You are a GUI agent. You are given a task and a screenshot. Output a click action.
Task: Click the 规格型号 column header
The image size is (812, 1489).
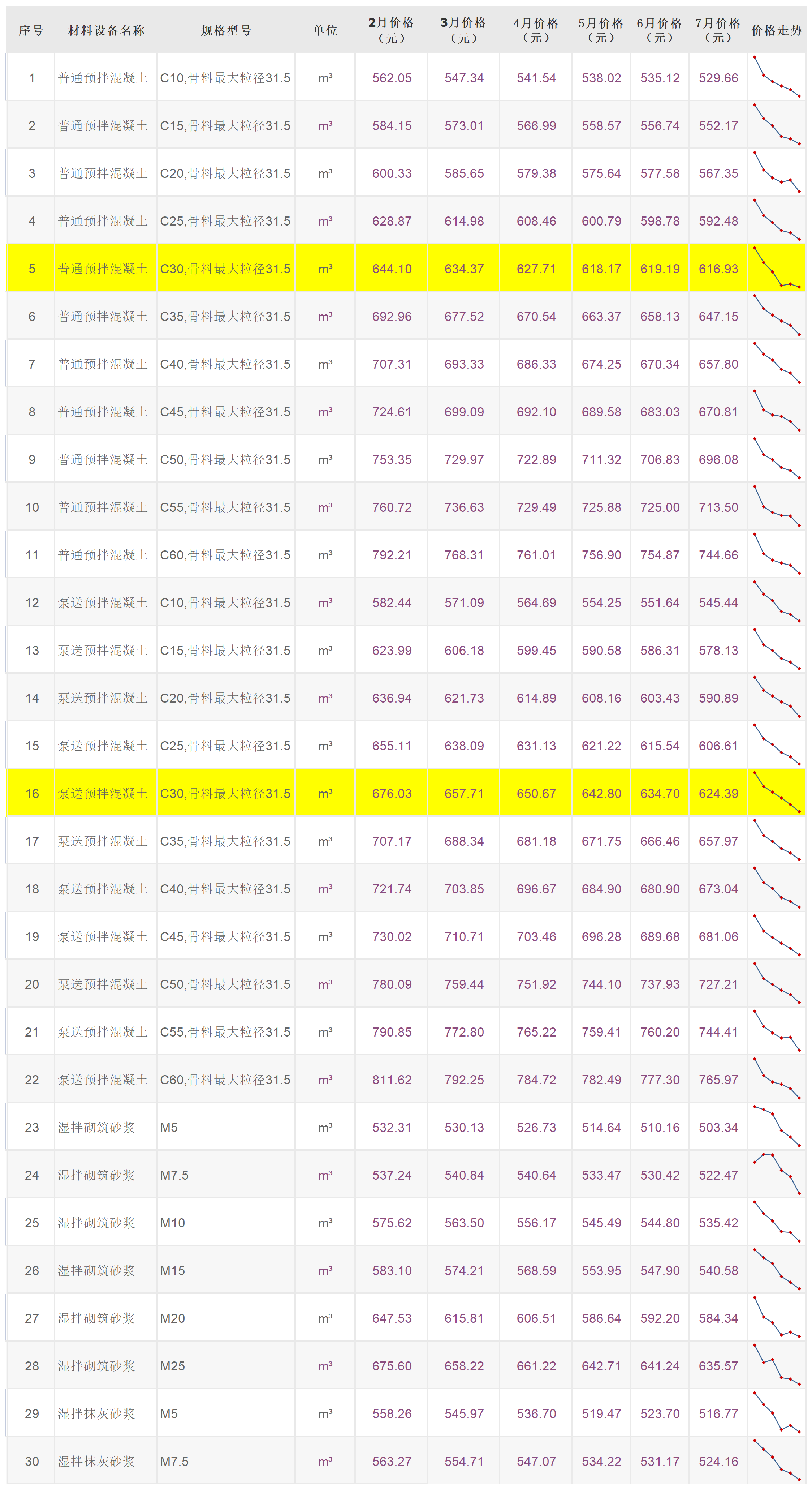(x=226, y=31)
